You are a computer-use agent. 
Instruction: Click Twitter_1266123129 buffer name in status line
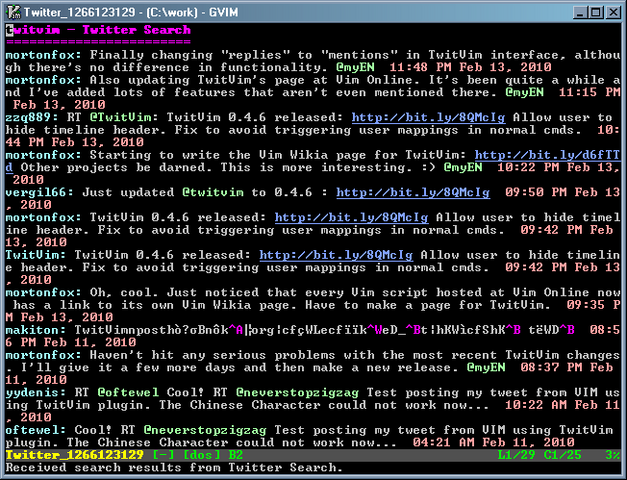(x=74, y=455)
